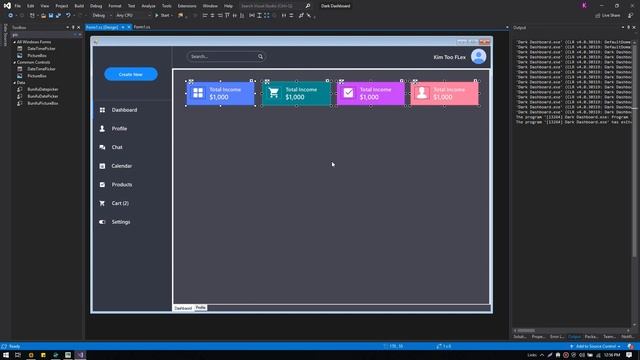Screen dimensions: 640x360
Task: Click the Calendar menu label in sidebar
Action: (122, 166)
